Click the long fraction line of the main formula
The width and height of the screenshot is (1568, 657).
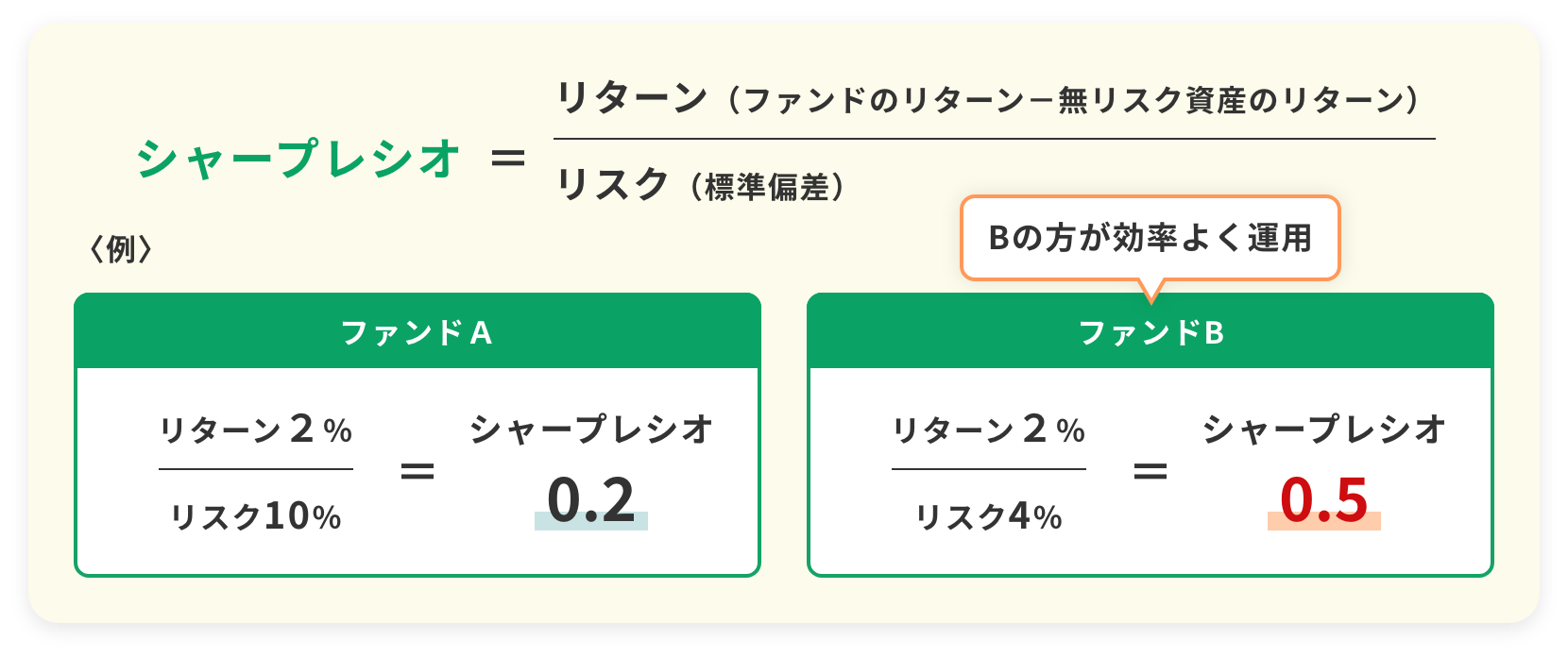pos(994,139)
